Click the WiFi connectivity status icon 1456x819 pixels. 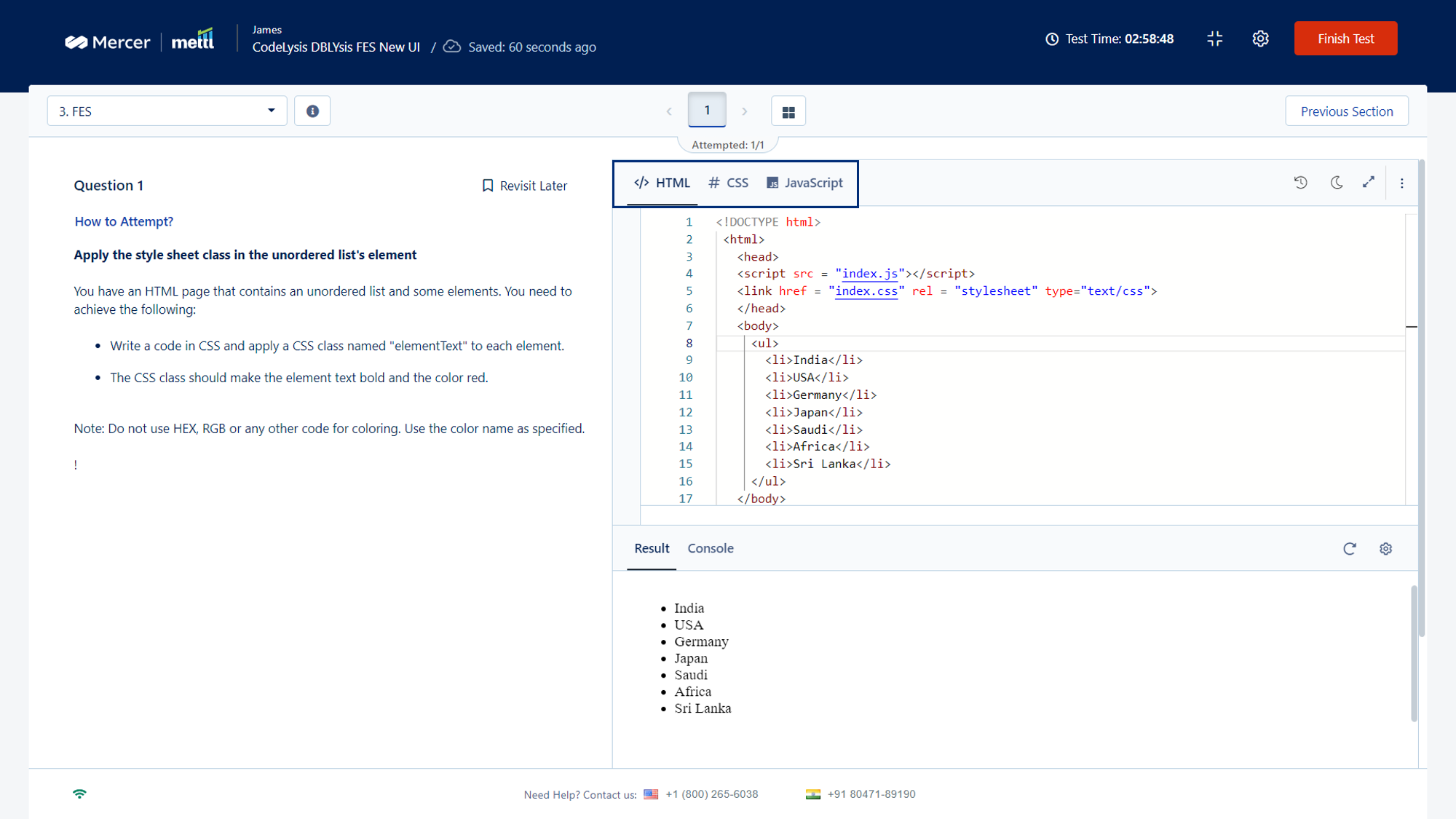[79, 794]
